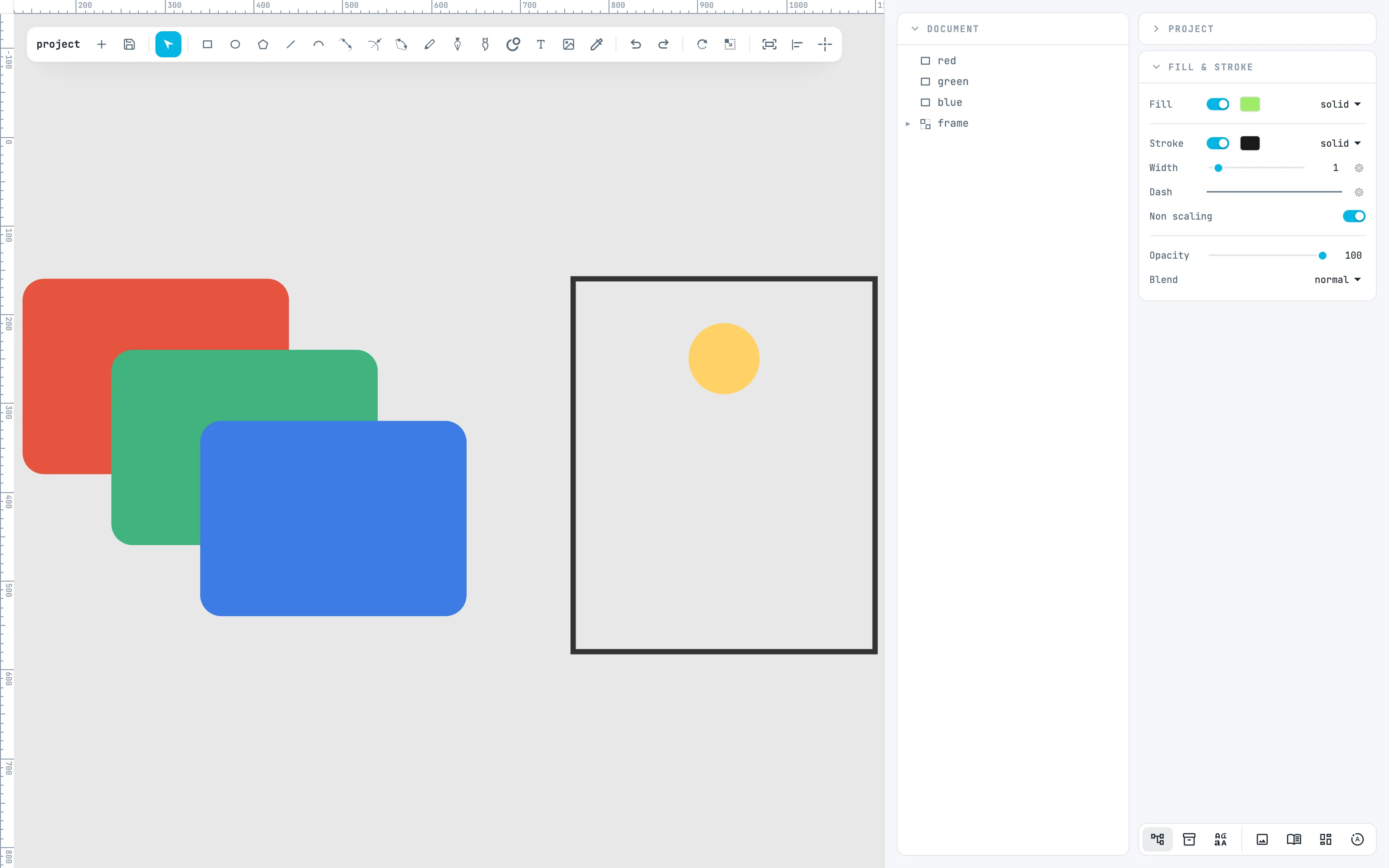Click the fit-to-screen frame icon
The image size is (1389, 868).
pyautogui.click(x=769, y=44)
